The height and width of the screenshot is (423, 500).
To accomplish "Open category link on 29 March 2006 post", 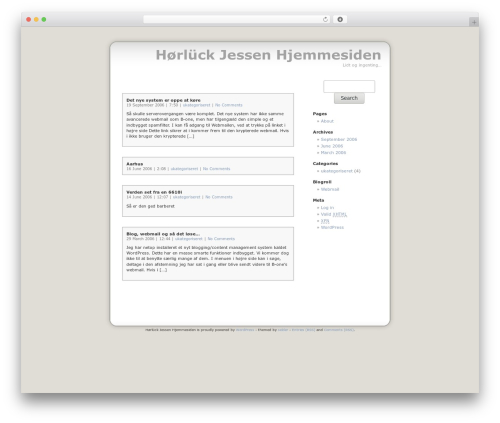I will (189, 239).
